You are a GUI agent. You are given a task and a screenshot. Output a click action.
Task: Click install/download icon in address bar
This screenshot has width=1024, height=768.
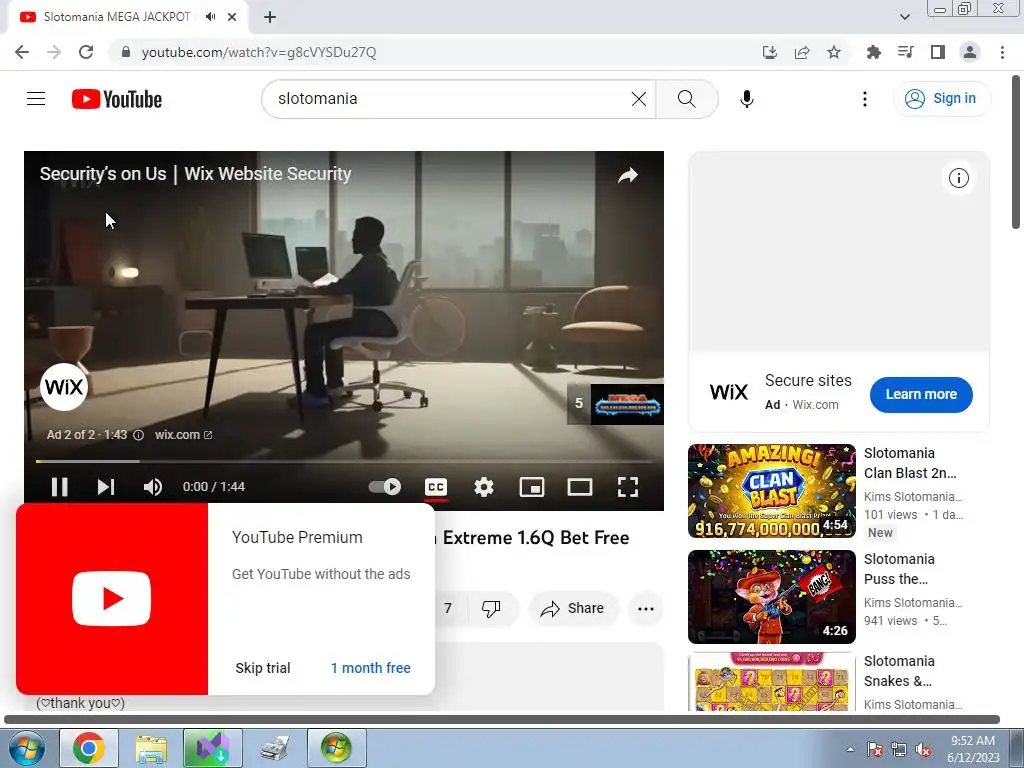[770, 52]
